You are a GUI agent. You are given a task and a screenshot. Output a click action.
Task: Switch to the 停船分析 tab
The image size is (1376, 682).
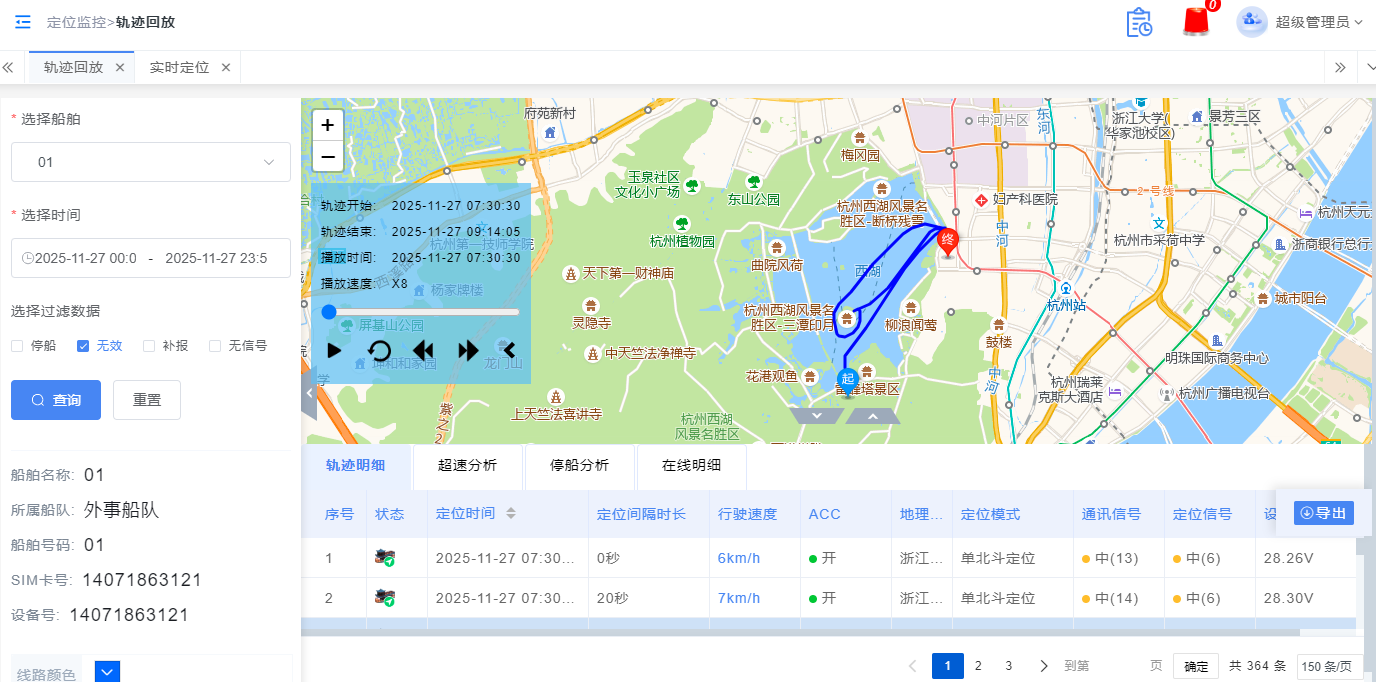pyautogui.click(x=580, y=465)
